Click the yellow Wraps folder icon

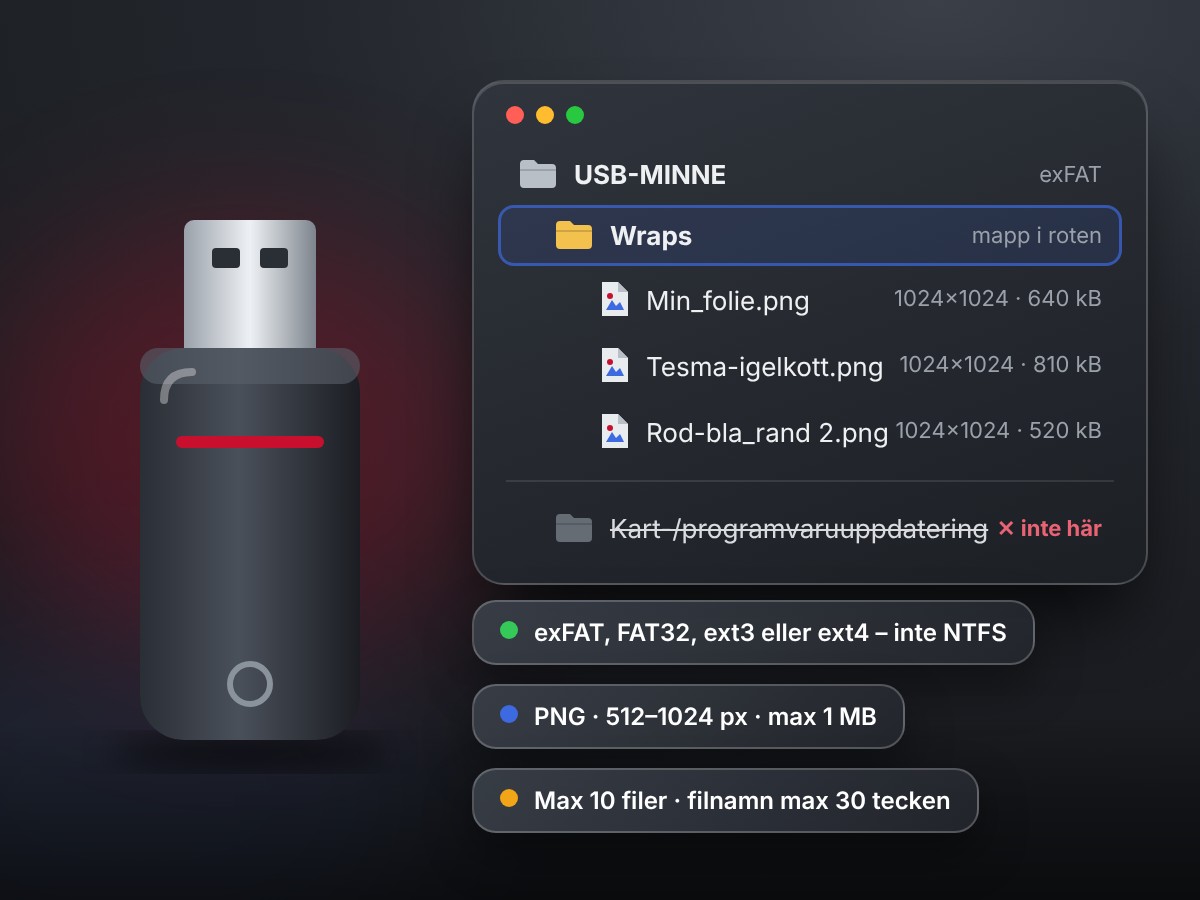click(x=574, y=235)
